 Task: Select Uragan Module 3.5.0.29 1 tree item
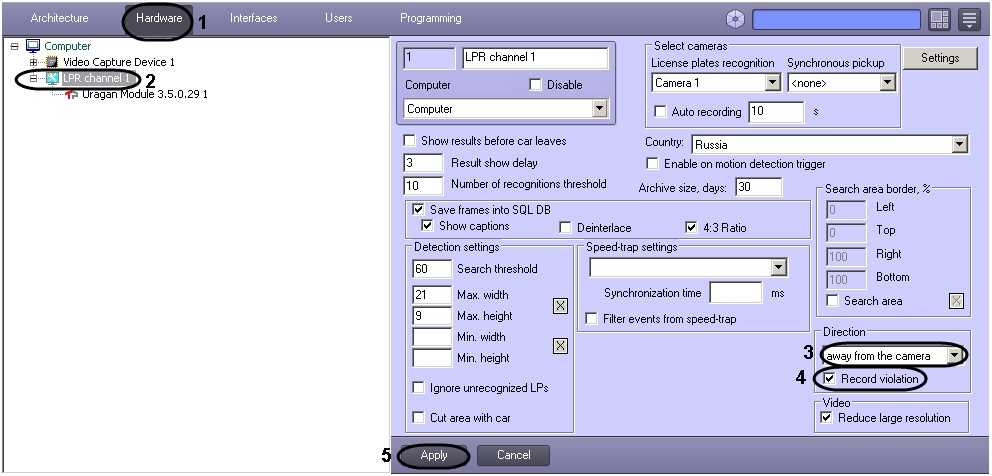point(145,94)
